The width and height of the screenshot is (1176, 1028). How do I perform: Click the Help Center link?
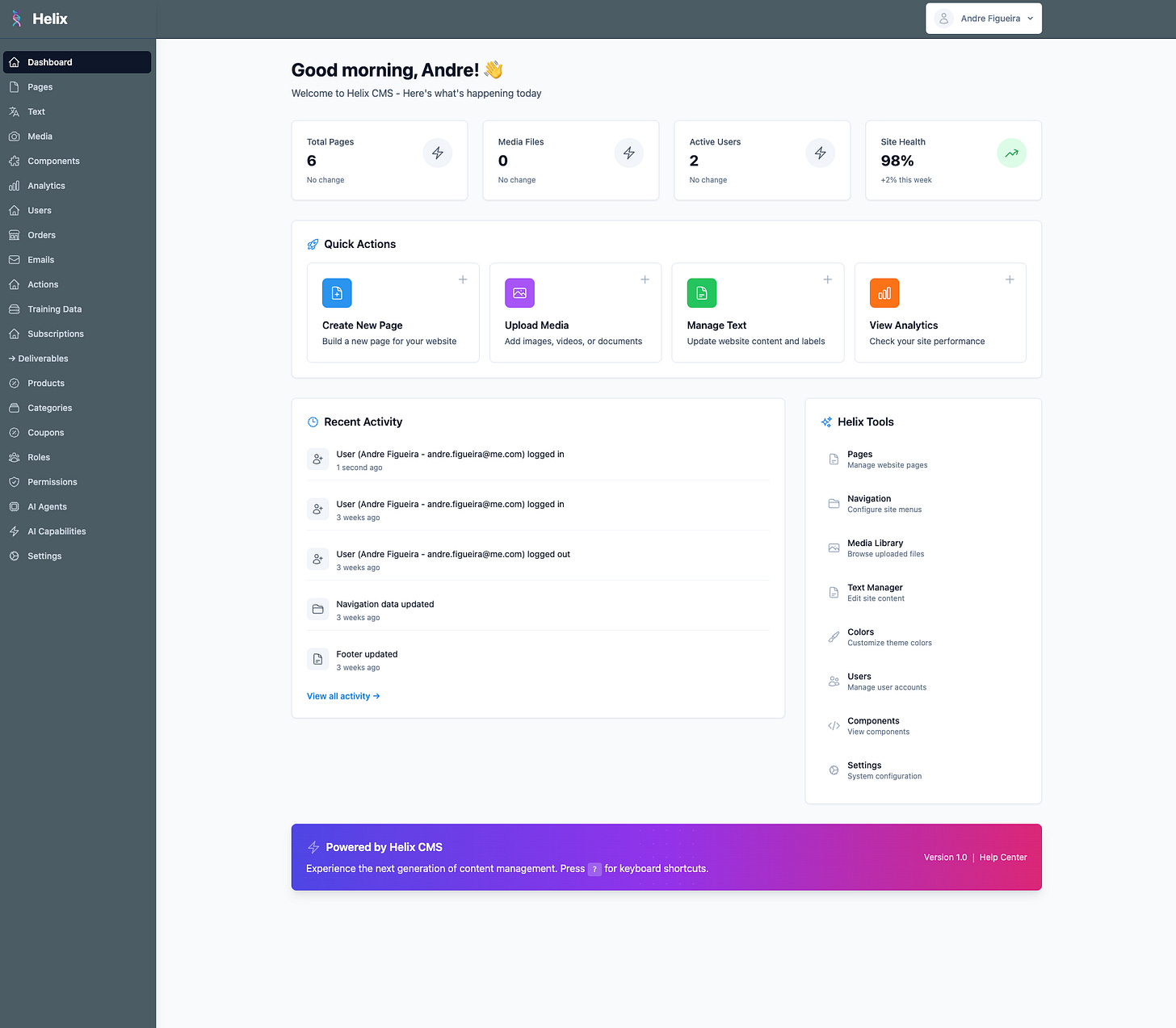[1003, 858]
